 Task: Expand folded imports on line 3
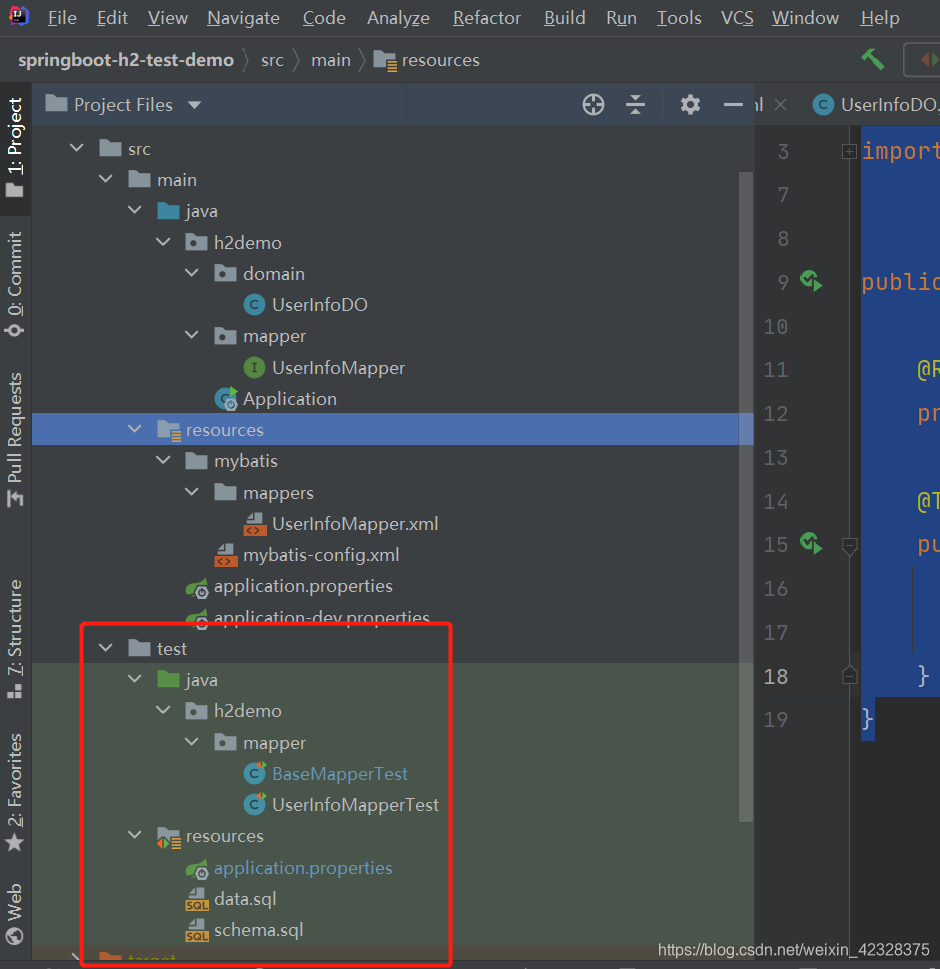pos(849,151)
